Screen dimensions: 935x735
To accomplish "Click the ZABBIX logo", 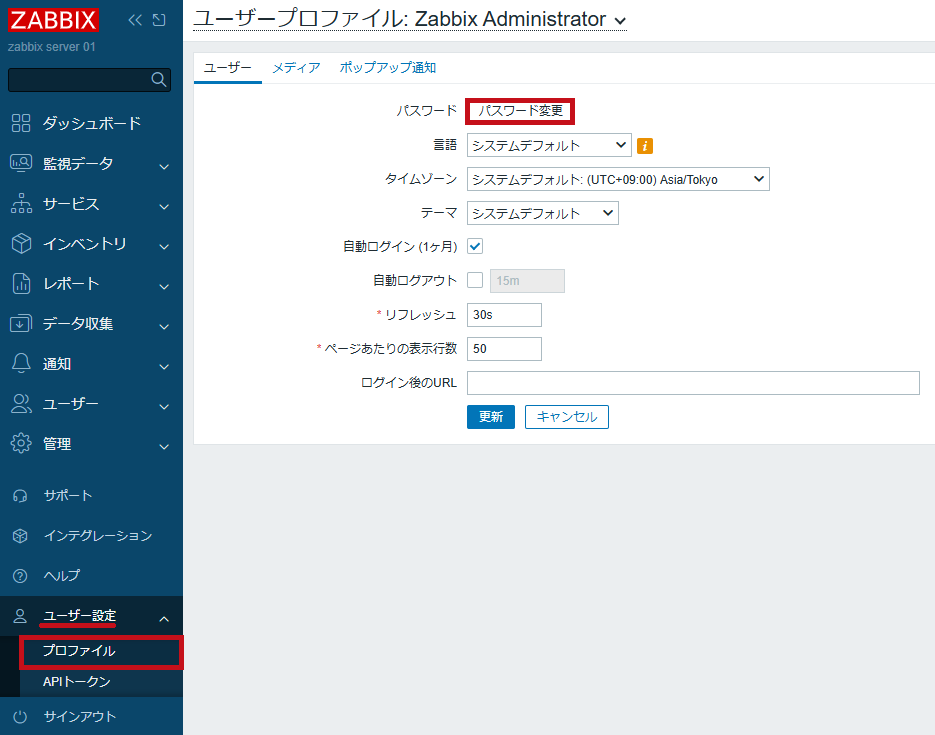I will pyautogui.click(x=53, y=20).
